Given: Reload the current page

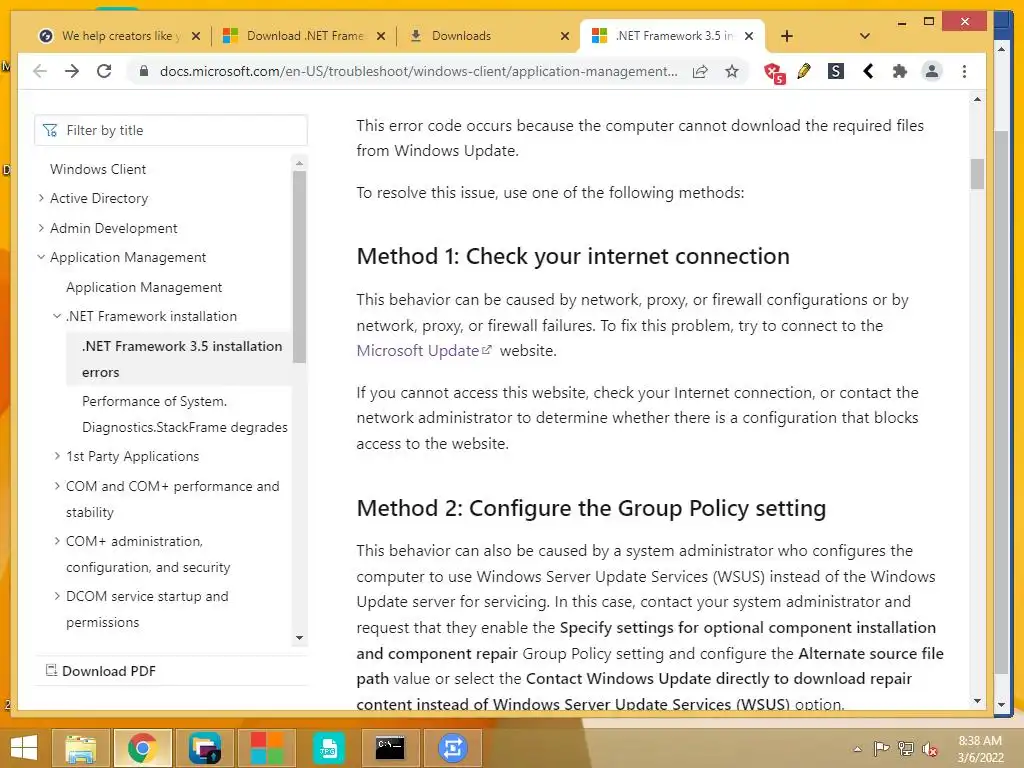Looking at the screenshot, I should (104, 71).
